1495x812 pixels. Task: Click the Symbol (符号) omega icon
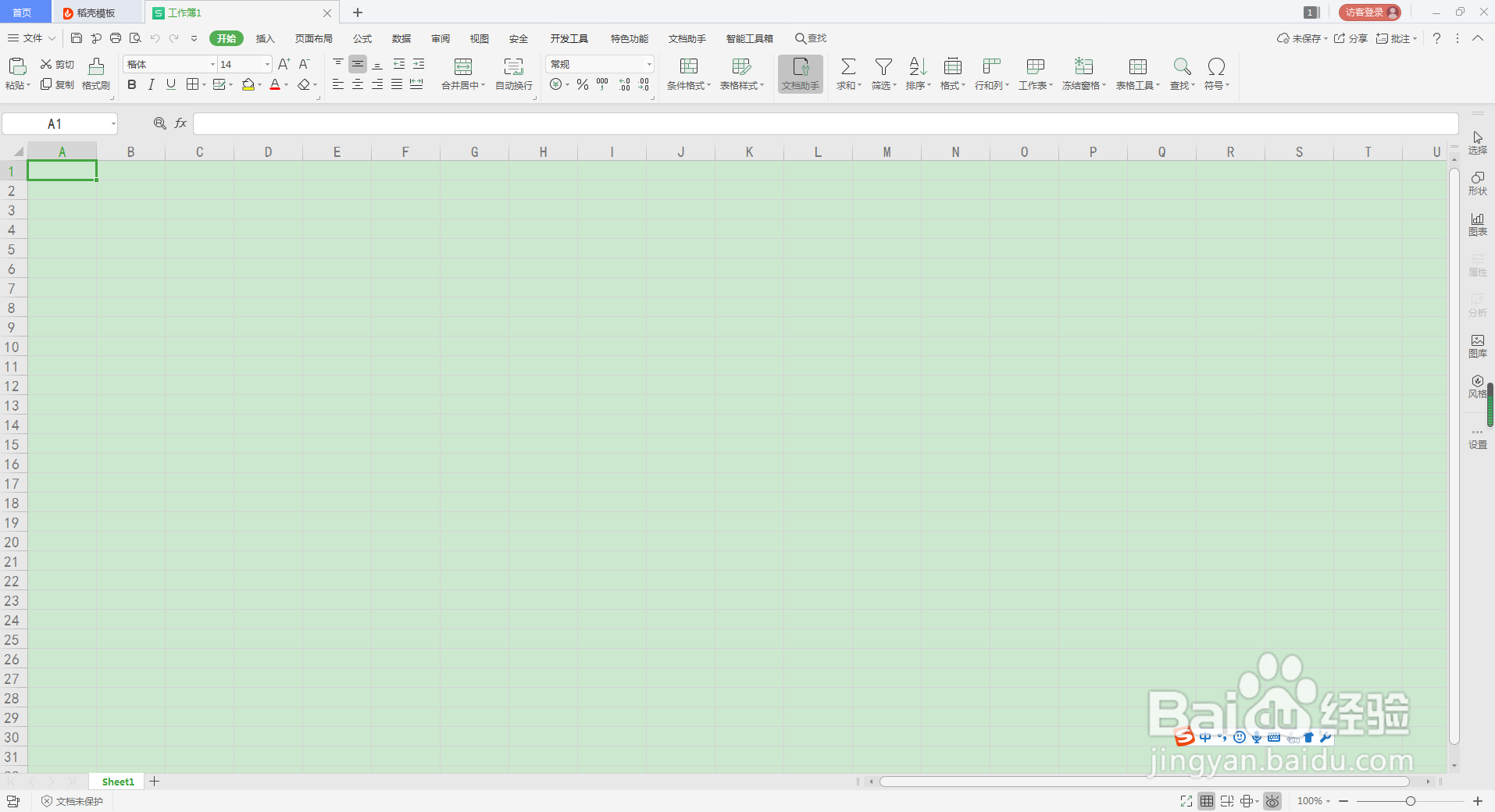coord(1216,66)
